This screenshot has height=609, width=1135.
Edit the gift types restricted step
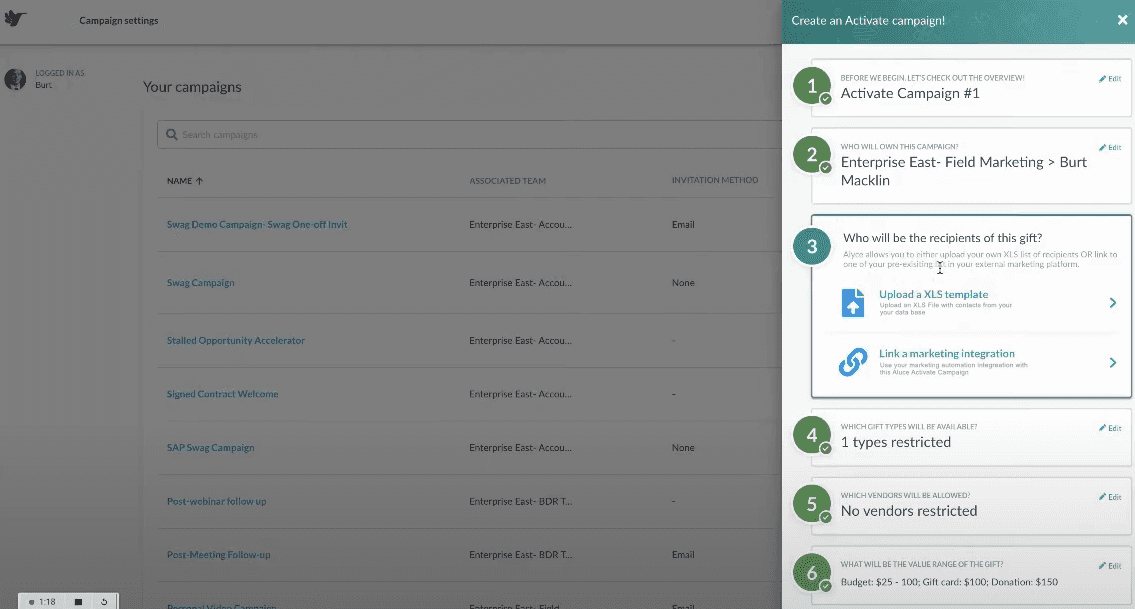(1110, 429)
